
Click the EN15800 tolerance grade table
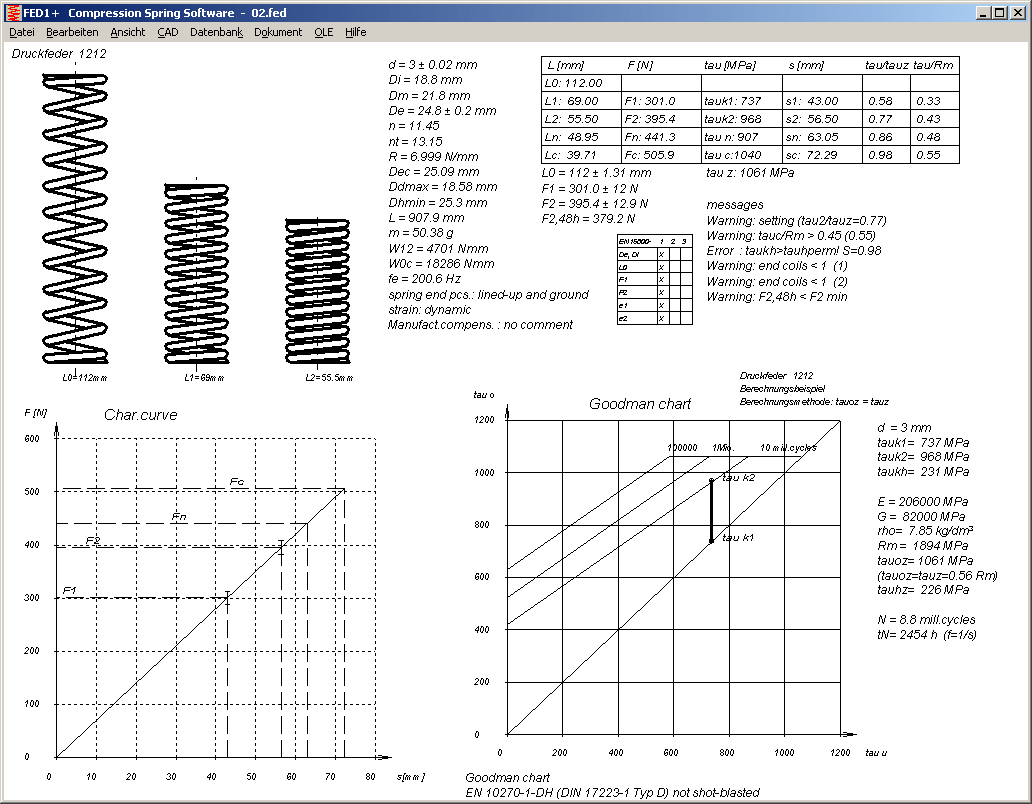tap(654, 279)
